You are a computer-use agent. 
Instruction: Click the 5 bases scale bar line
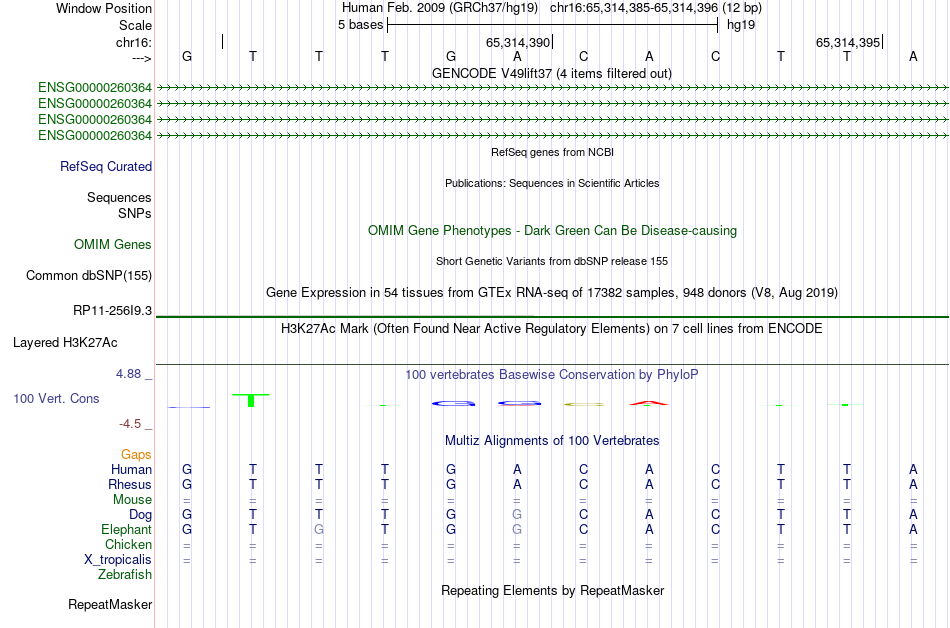(553, 25)
